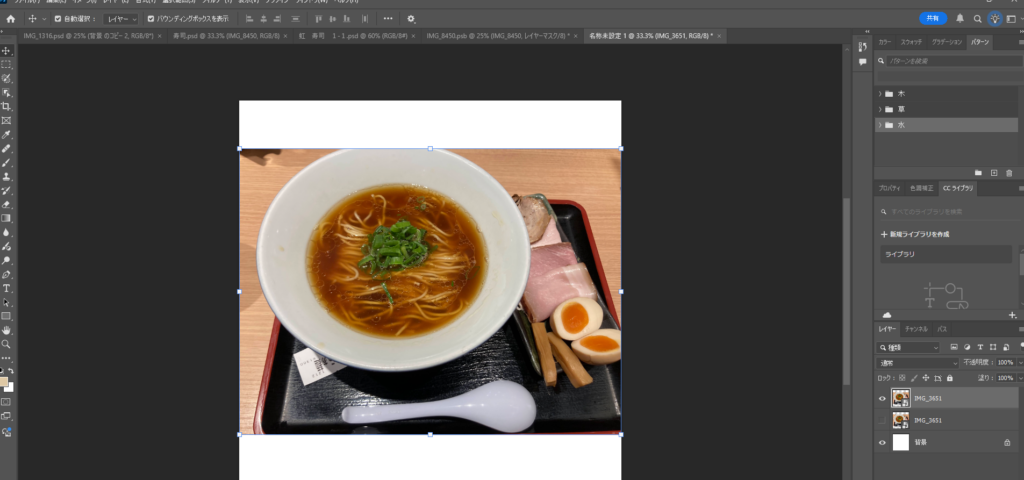Open the 通常 blend mode dropdown
Image resolution: width=1024 pixels, height=480 pixels.
917,362
